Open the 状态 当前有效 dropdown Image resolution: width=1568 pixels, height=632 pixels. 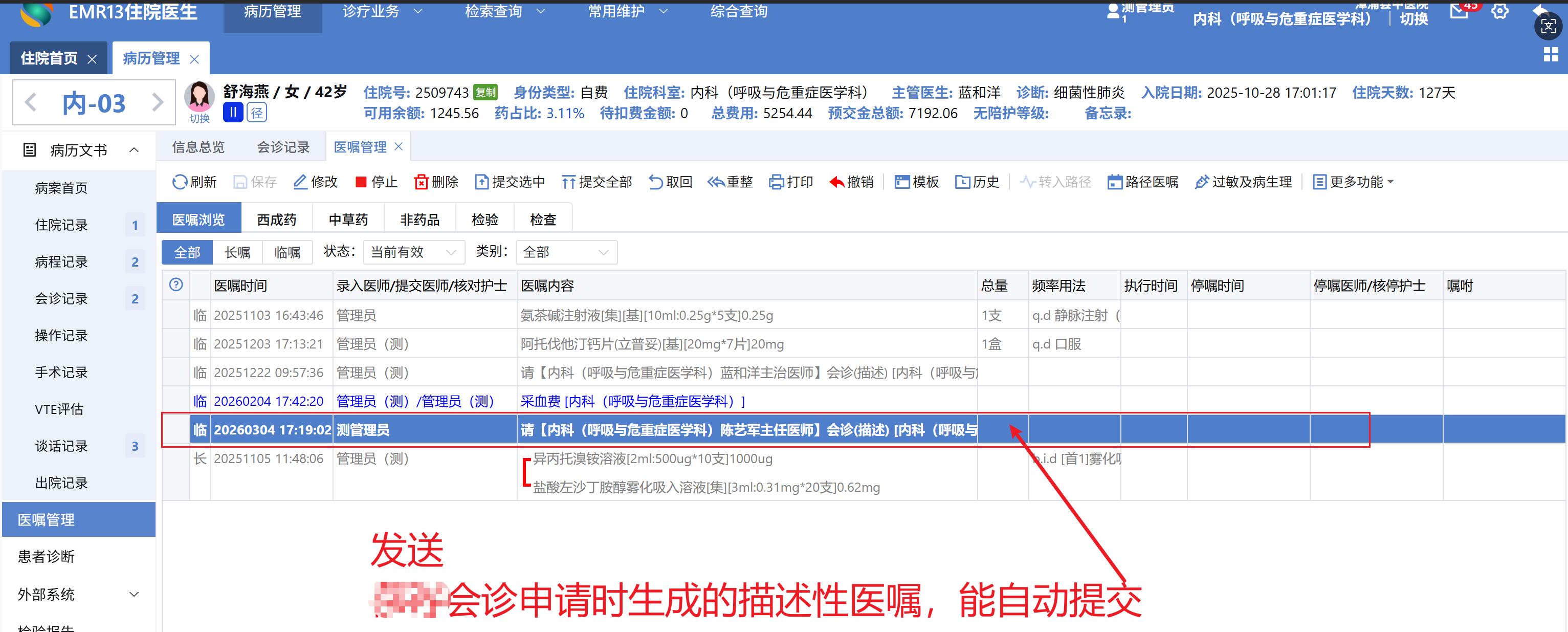click(x=414, y=252)
